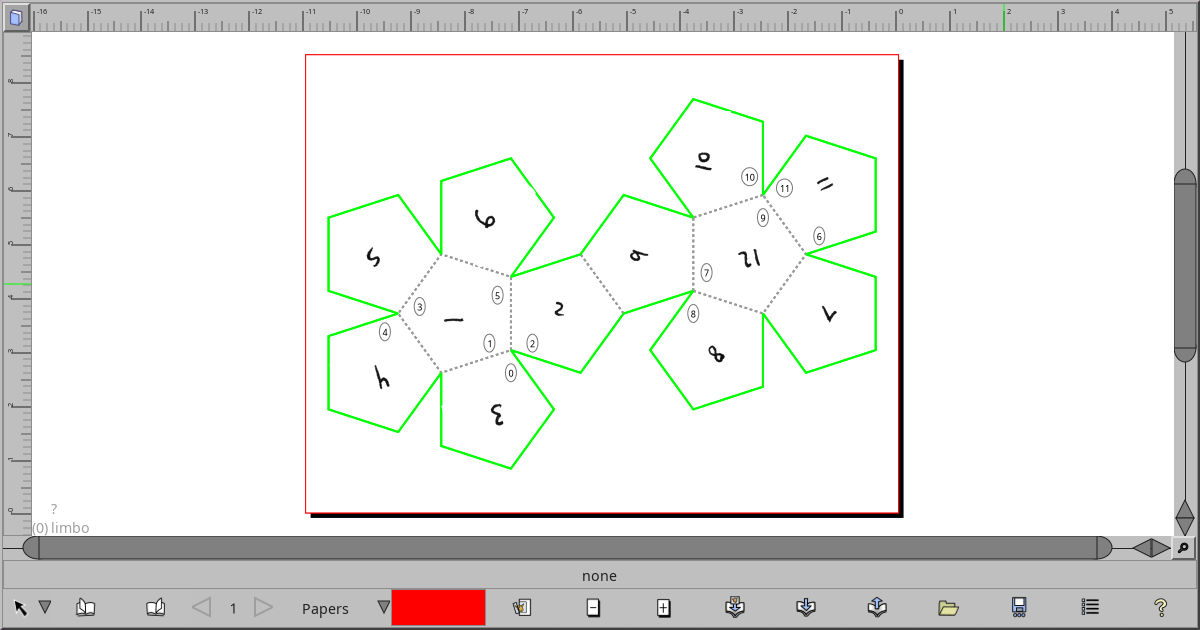Delete a page with the minus icon
1200x630 pixels.
pyautogui.click(x=593, y=606)
